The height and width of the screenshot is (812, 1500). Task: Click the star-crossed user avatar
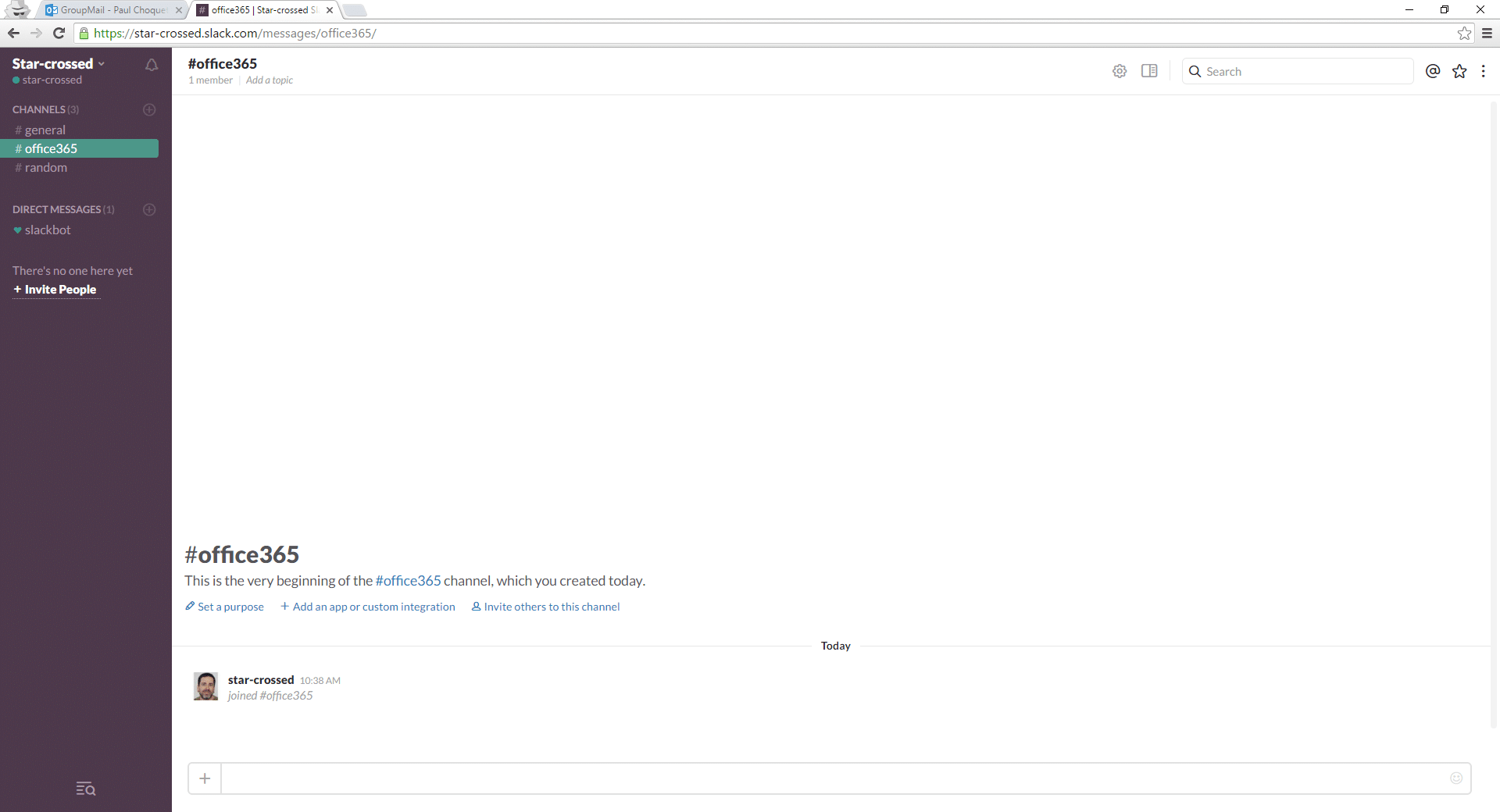(206, 686)
